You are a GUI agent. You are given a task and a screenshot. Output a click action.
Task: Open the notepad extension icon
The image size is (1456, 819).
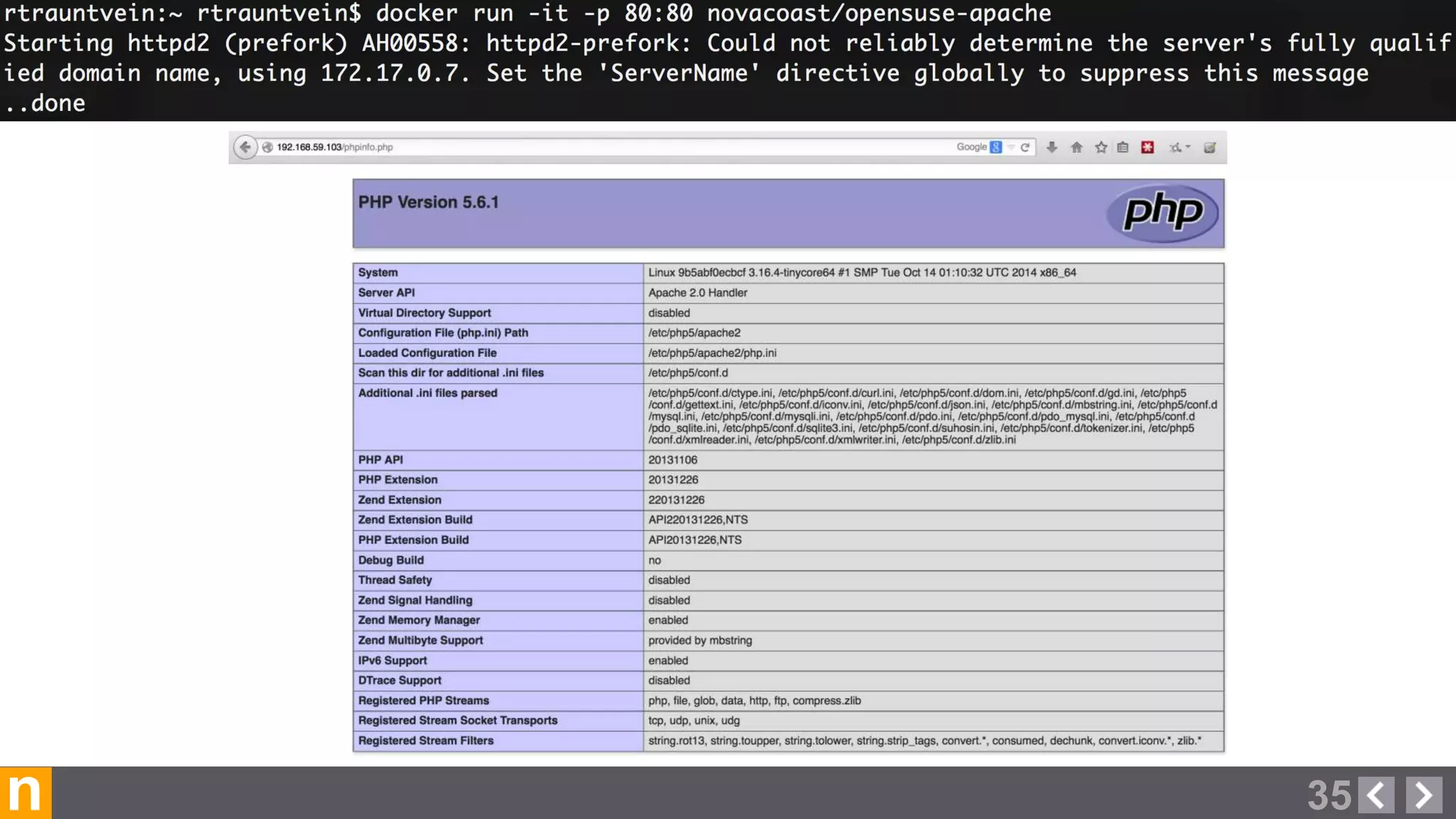pyautogui.click(x=1209, y=147)
